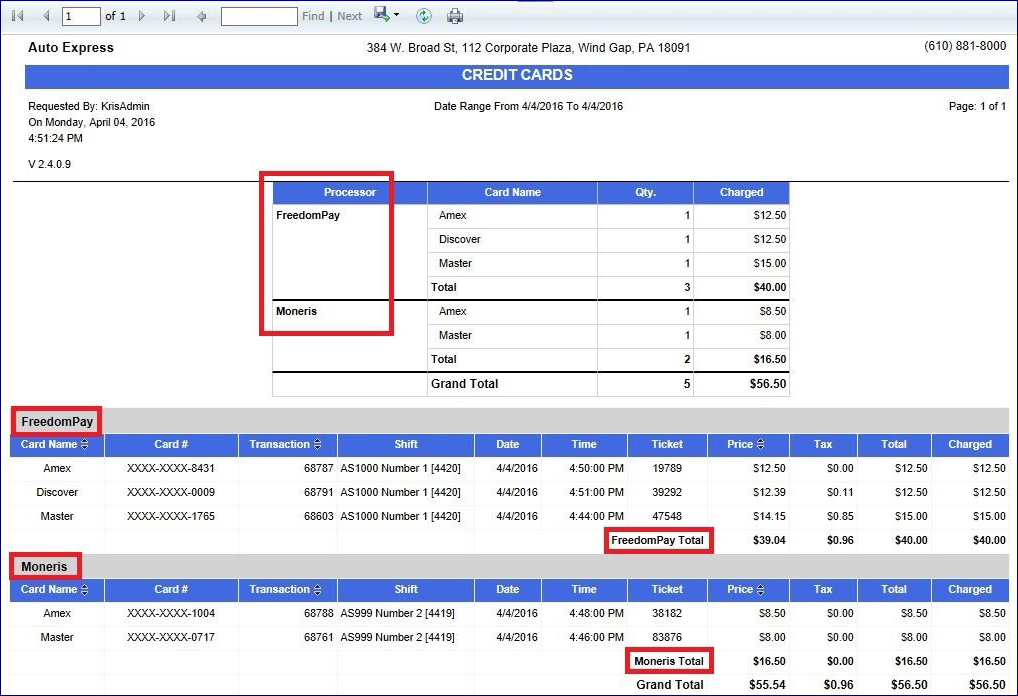Click the Find link in the toolbar
Image resolution: width=1018 pixels, height=696 pixels.
[313, 16]
